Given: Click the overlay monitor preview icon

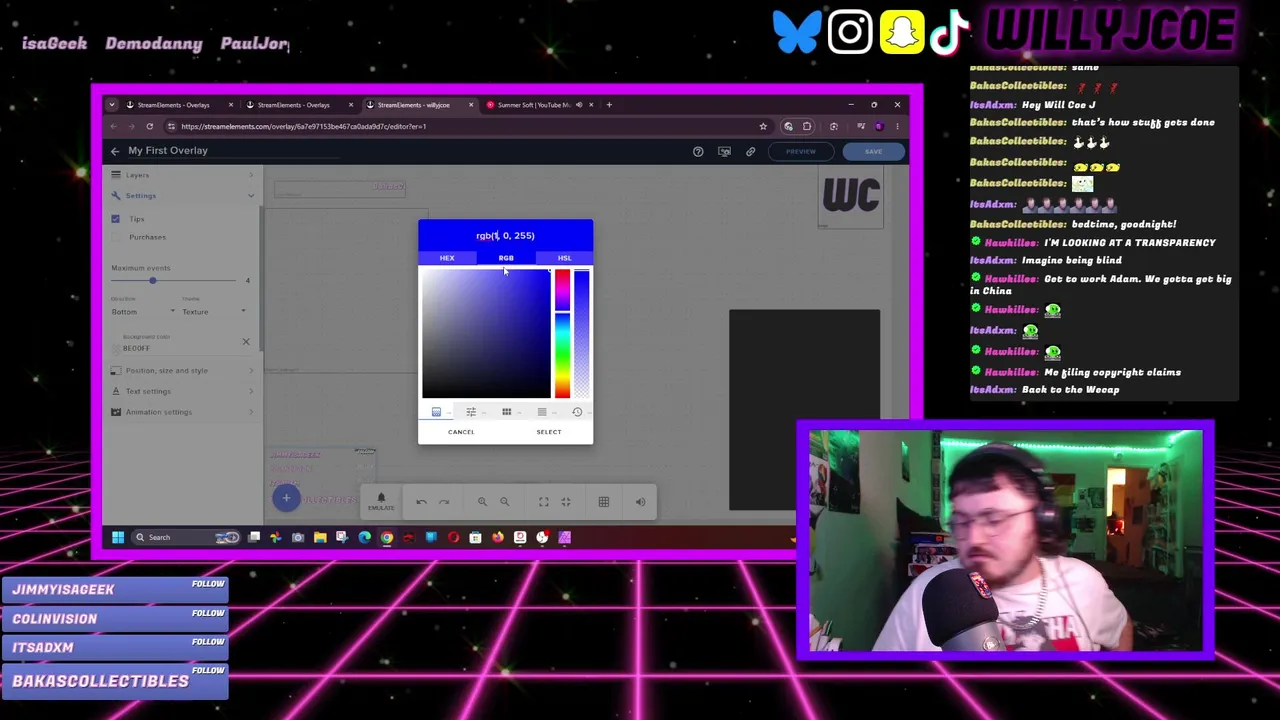Looking at the screenshot, I should [x=724, y=151].
